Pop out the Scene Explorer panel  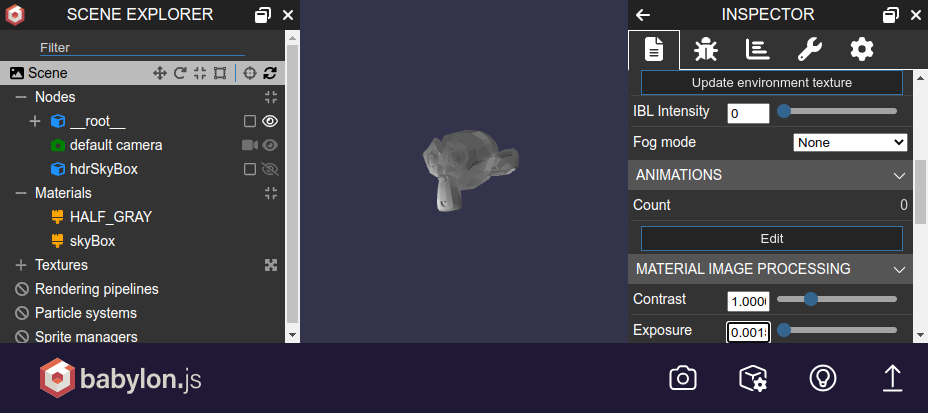coord(263,15)
